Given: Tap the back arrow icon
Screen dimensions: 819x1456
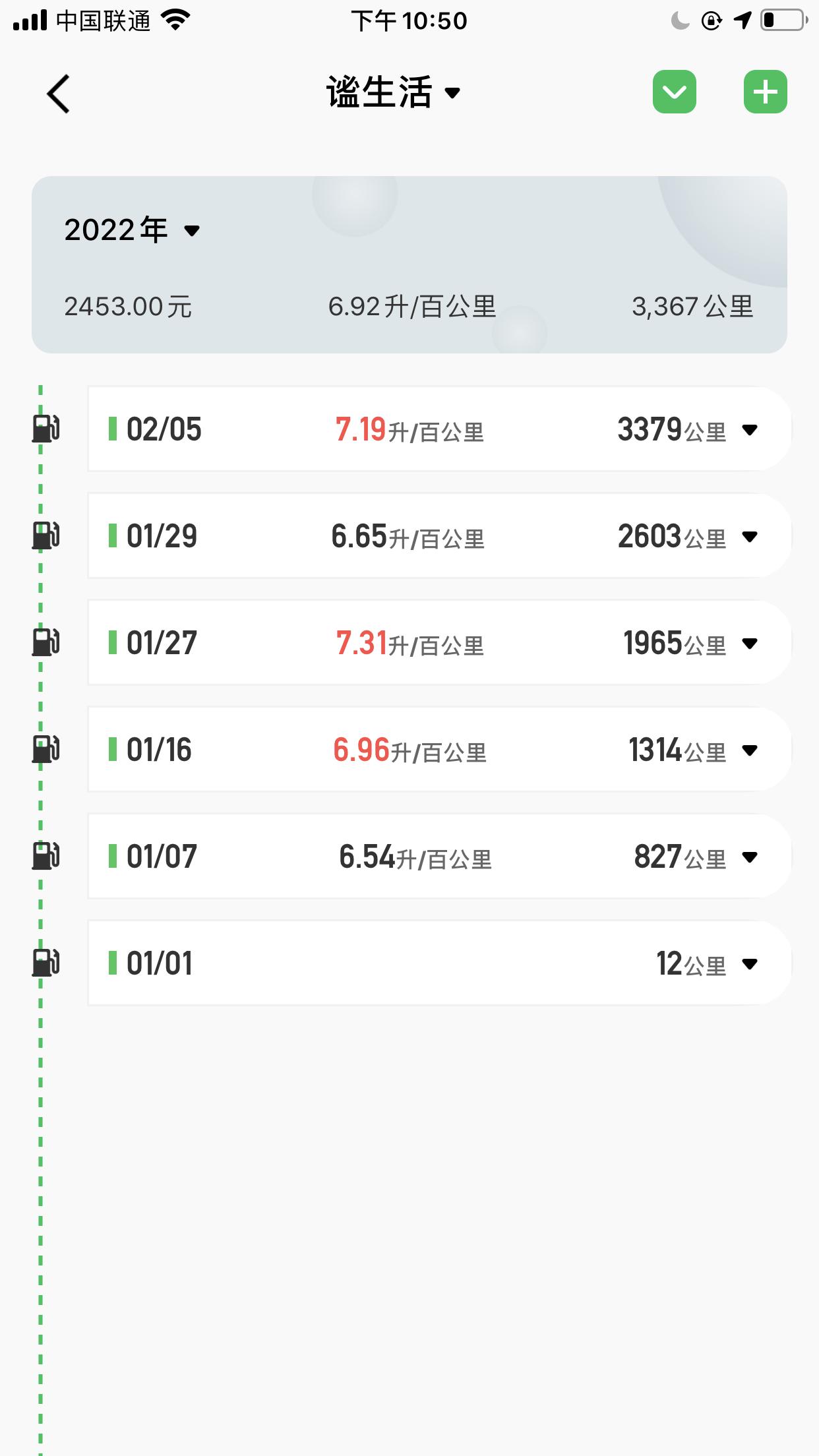Looking at the screenshot, I should (x=58, y=93).
